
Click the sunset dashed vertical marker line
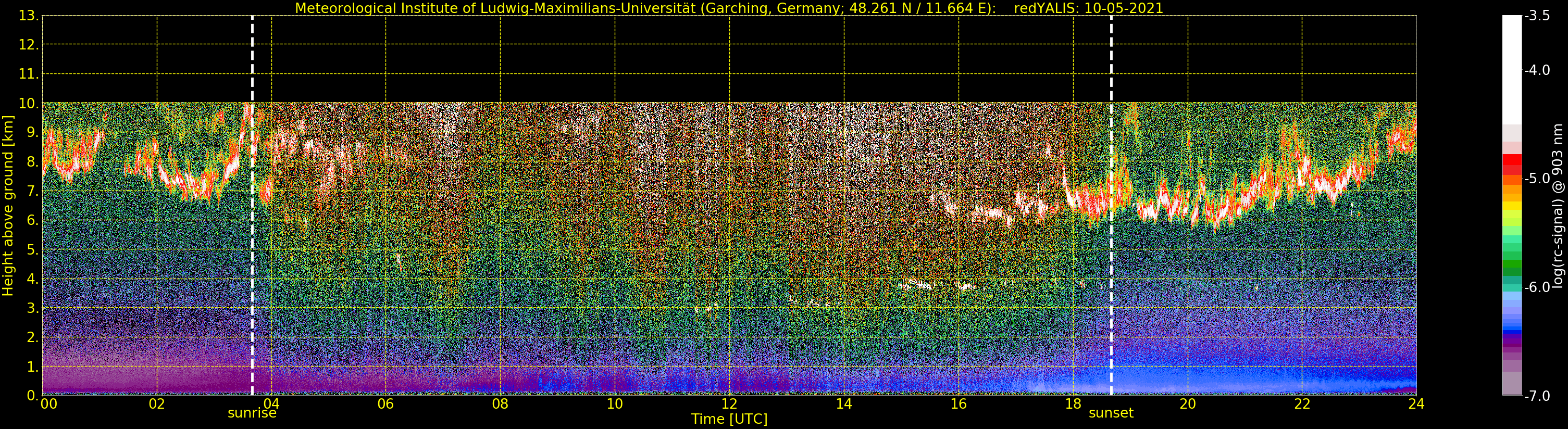tap(1111, 206)
